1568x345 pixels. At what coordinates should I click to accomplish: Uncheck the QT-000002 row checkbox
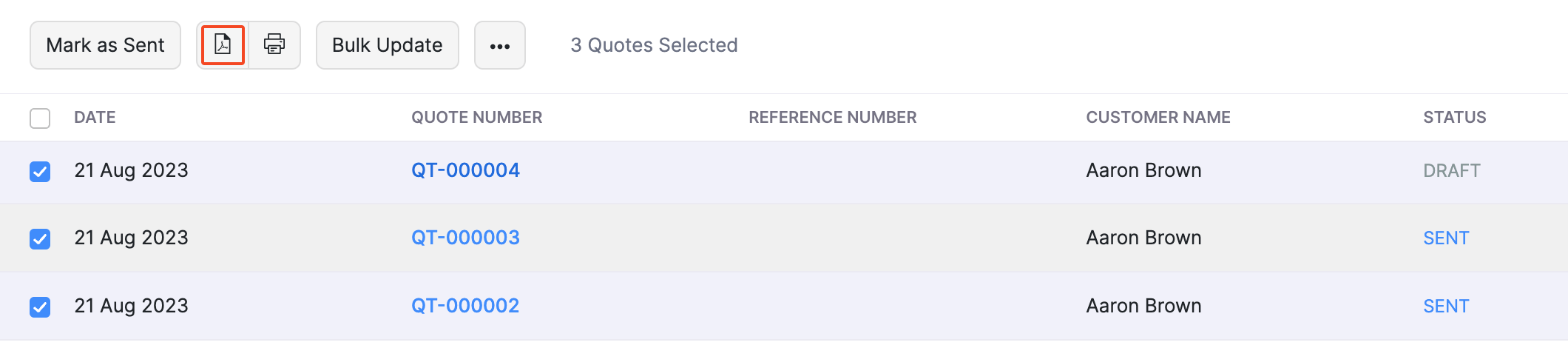tap(40, 307)
